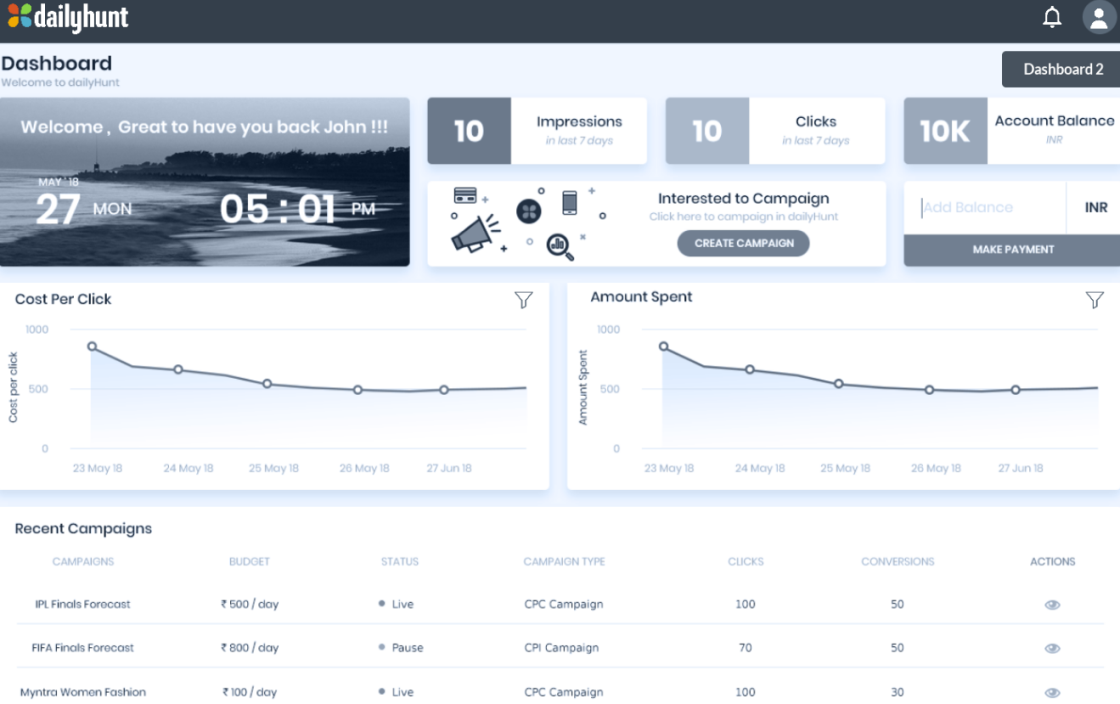Click the CONVERSIONS column header

point(898,562)
